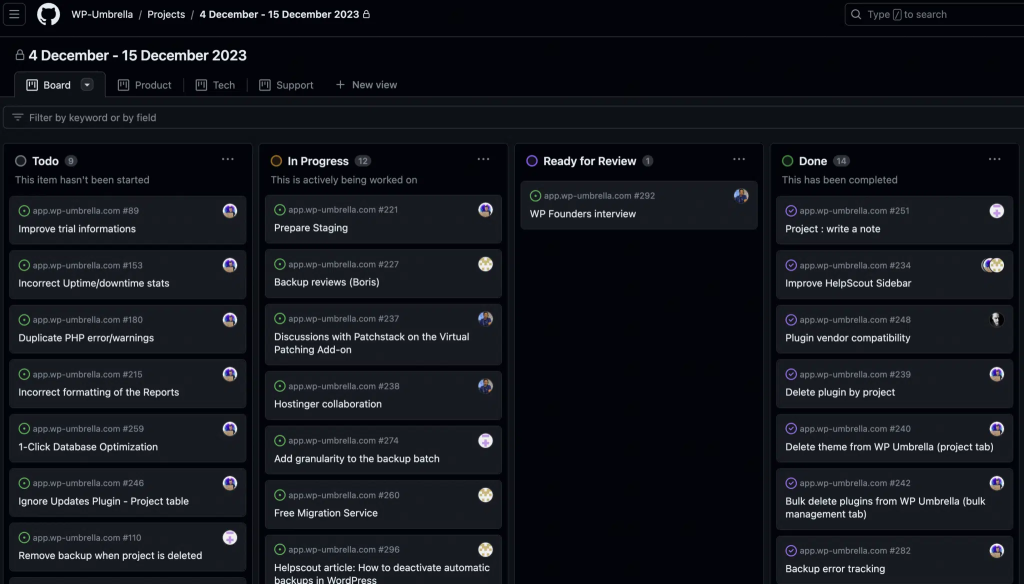
Task: Click app.wp-umbrella.com #260 reference text
Action: (x=344, y=495)
